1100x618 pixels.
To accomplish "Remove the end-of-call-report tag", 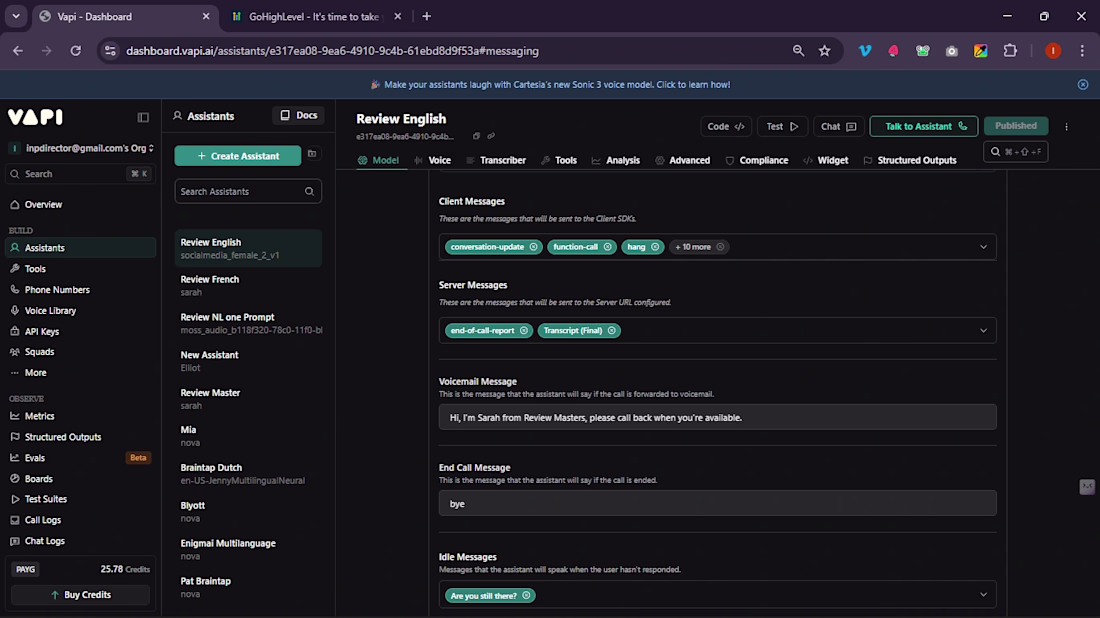I will 523,330.
